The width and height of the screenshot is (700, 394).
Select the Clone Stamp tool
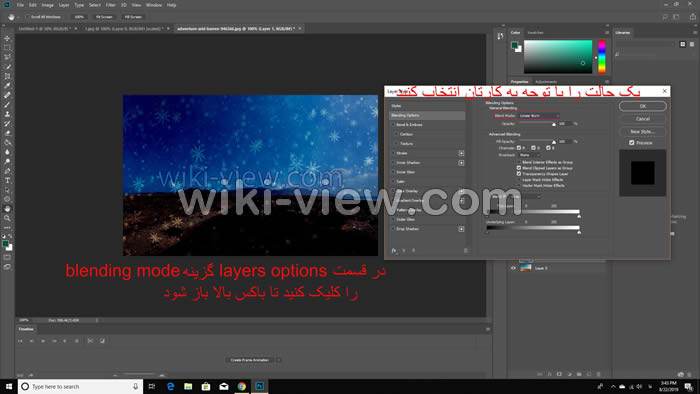[7, 114]
